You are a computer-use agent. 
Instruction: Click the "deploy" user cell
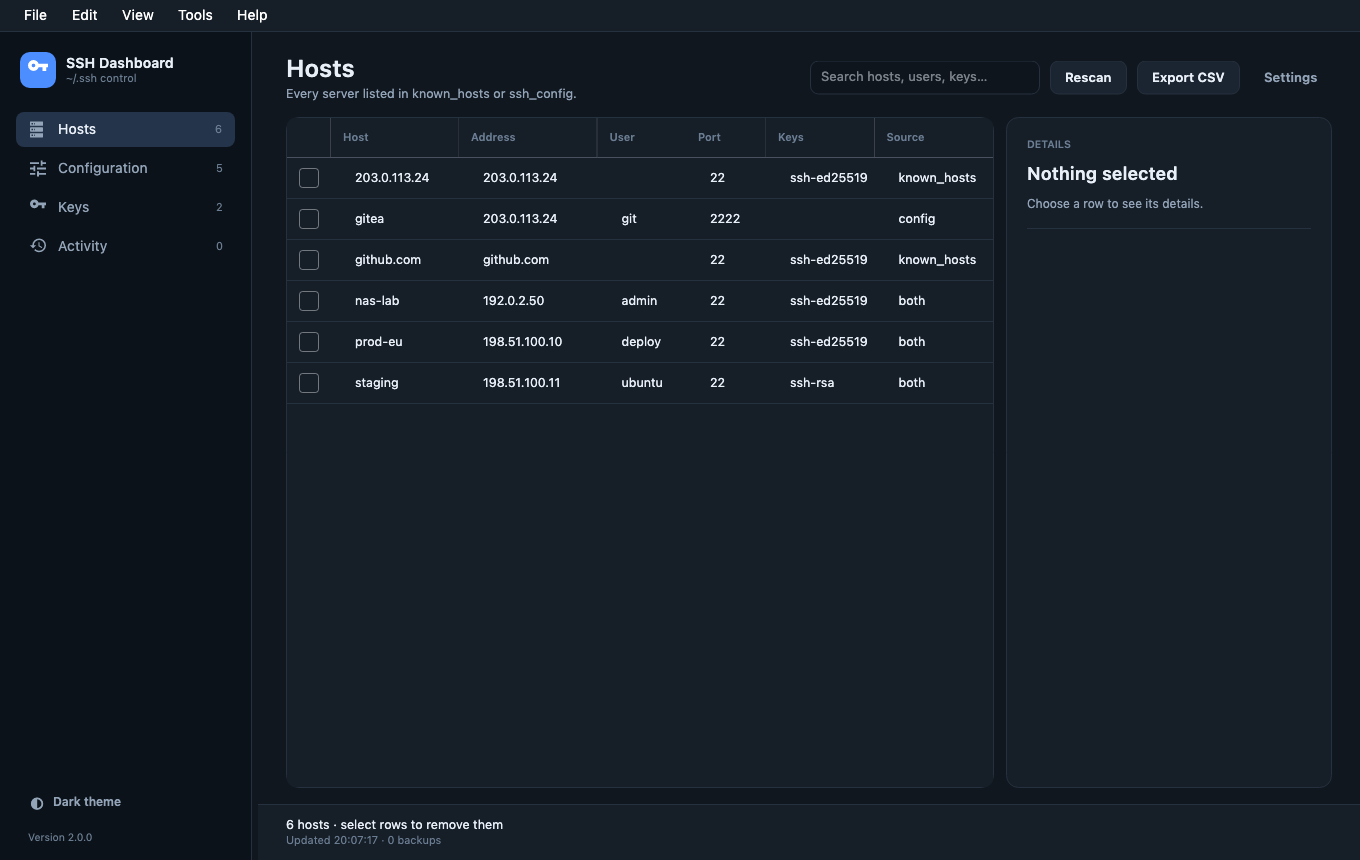(641, 342)
